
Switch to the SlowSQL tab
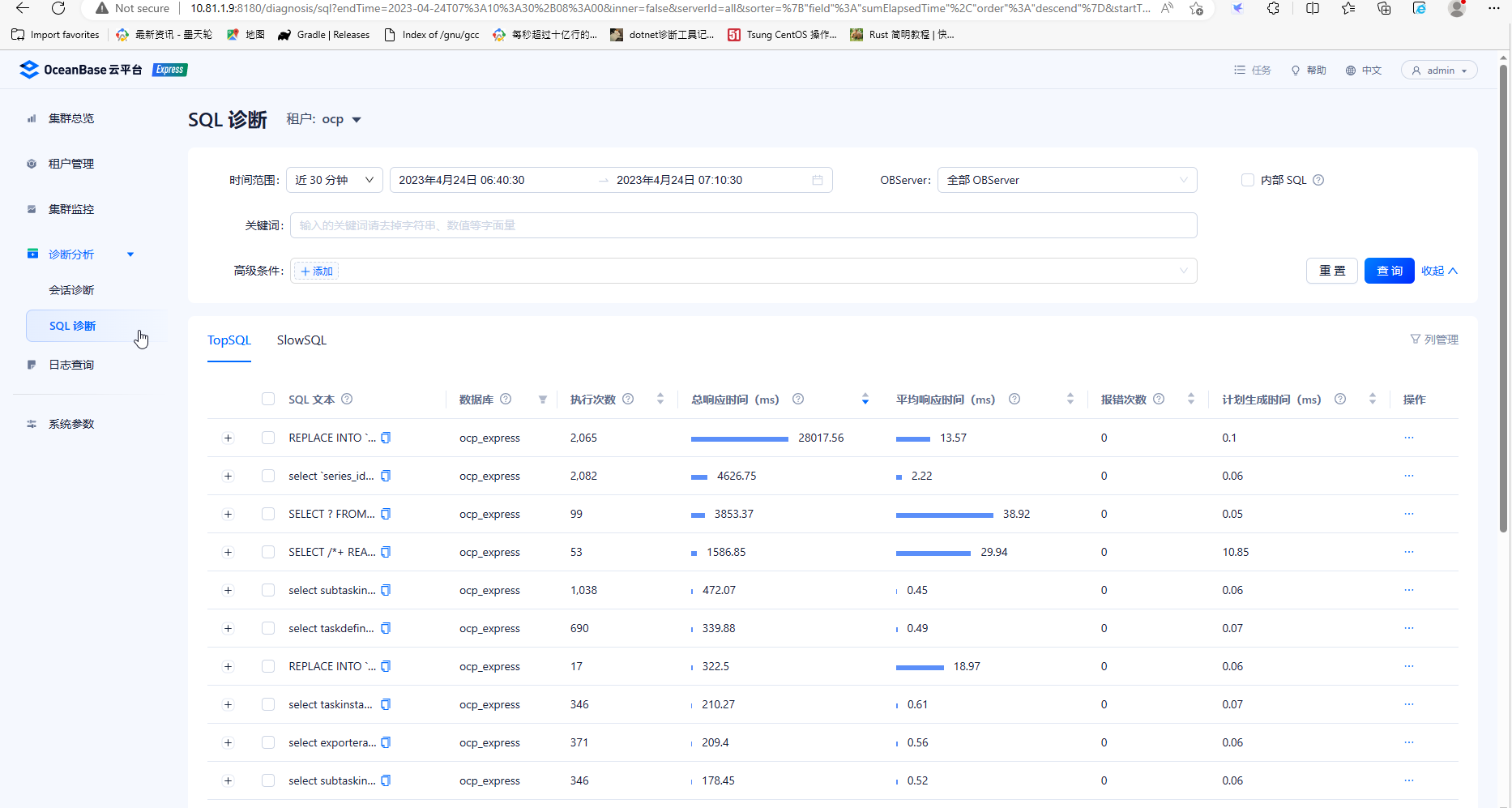pos(301,340)
